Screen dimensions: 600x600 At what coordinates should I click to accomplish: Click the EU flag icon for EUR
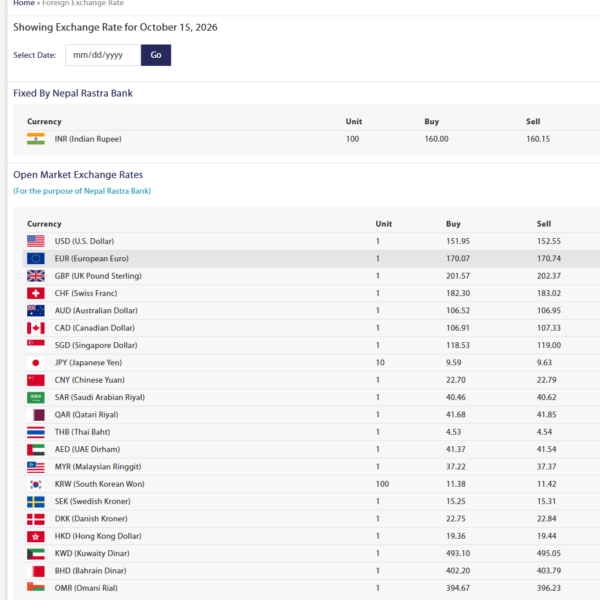click(36, 259)
